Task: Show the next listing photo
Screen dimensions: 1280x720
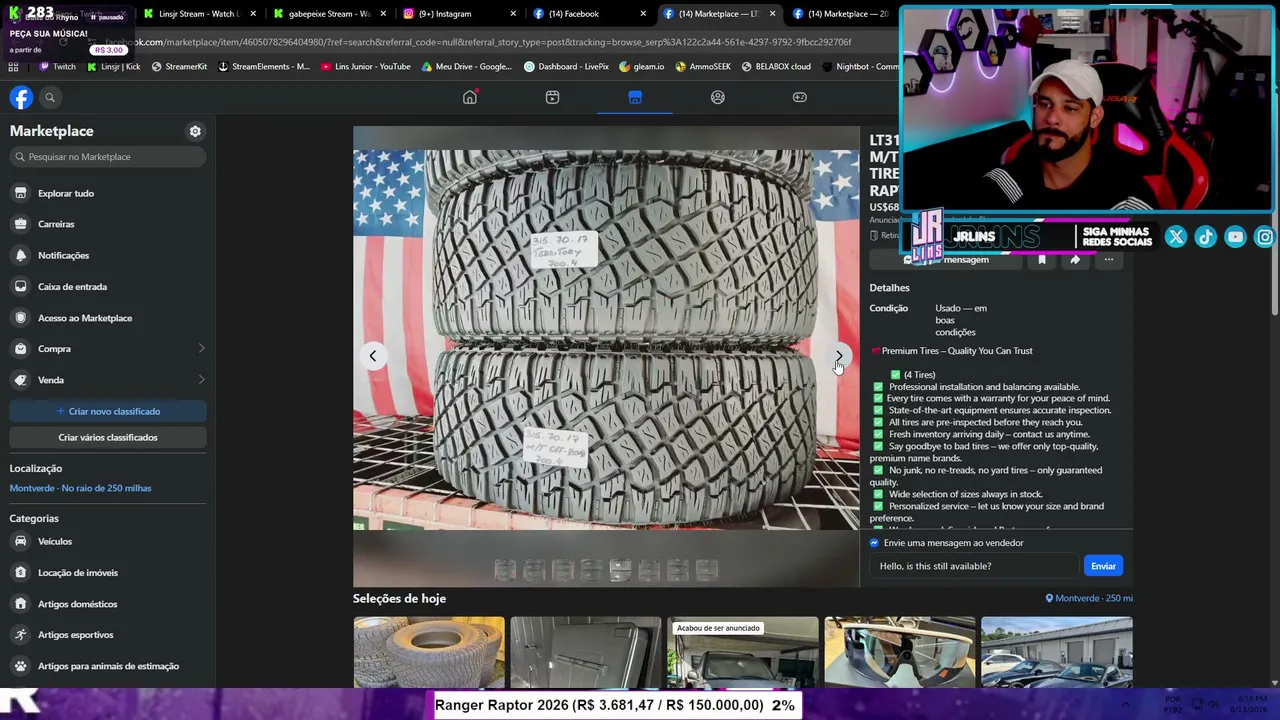Action: pyautogui.click(x=839, y=356)
